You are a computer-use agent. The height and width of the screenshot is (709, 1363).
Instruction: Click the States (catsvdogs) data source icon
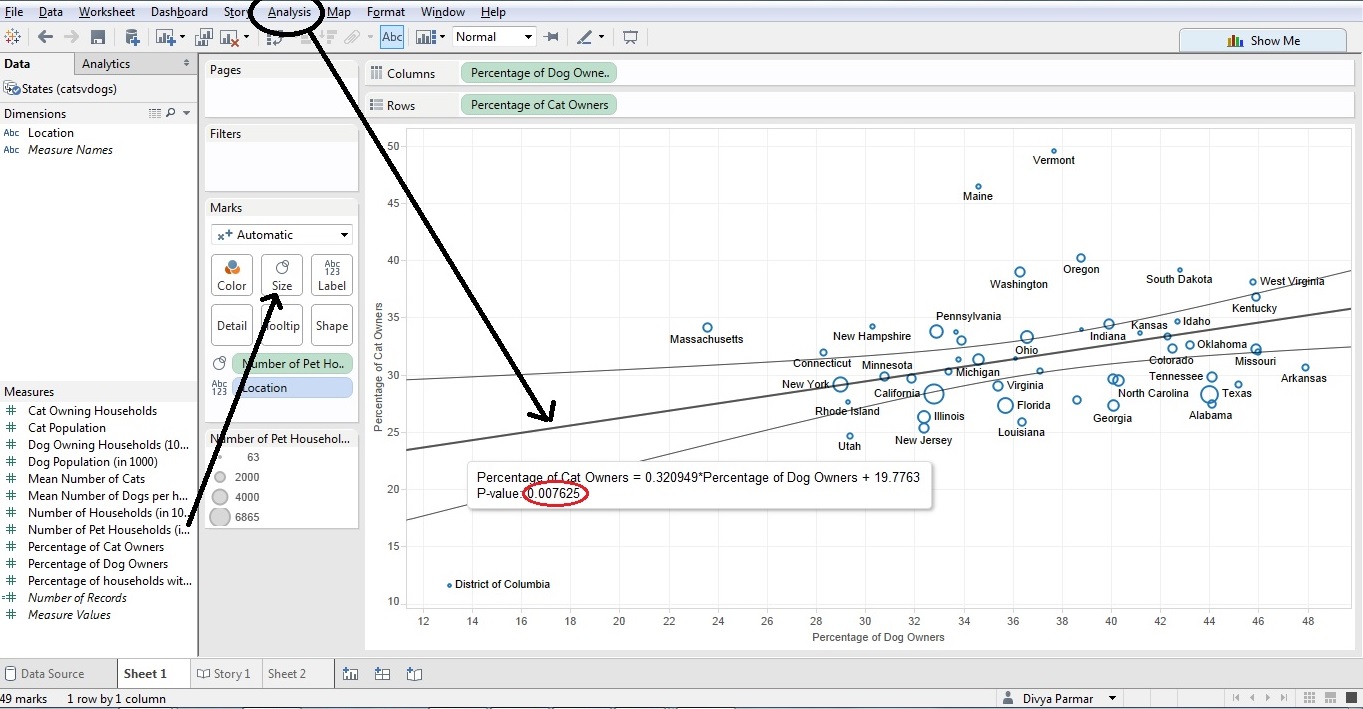(x=12, y=89)
